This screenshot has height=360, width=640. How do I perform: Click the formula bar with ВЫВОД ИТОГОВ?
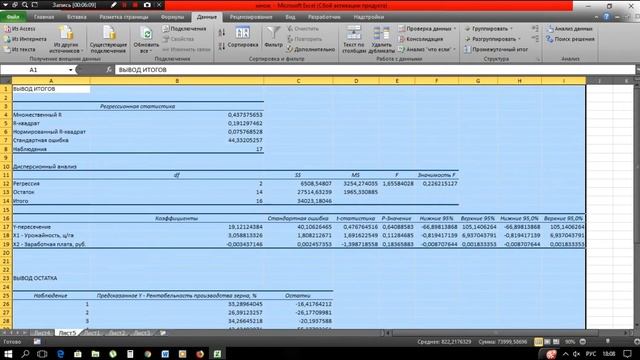375,70
